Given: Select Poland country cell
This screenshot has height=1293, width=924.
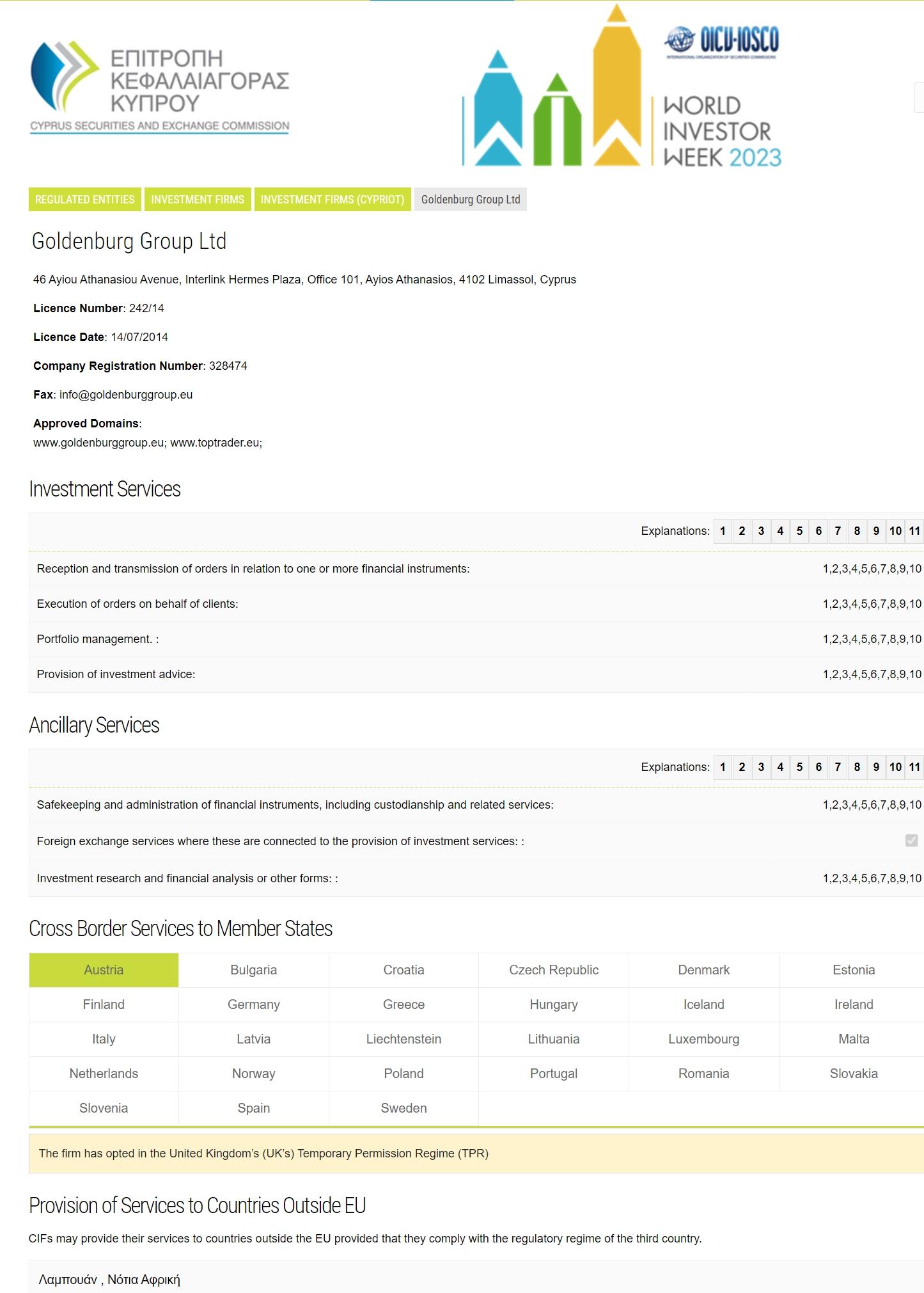Looking at the screenshot, I should (x=403, y=1074).
